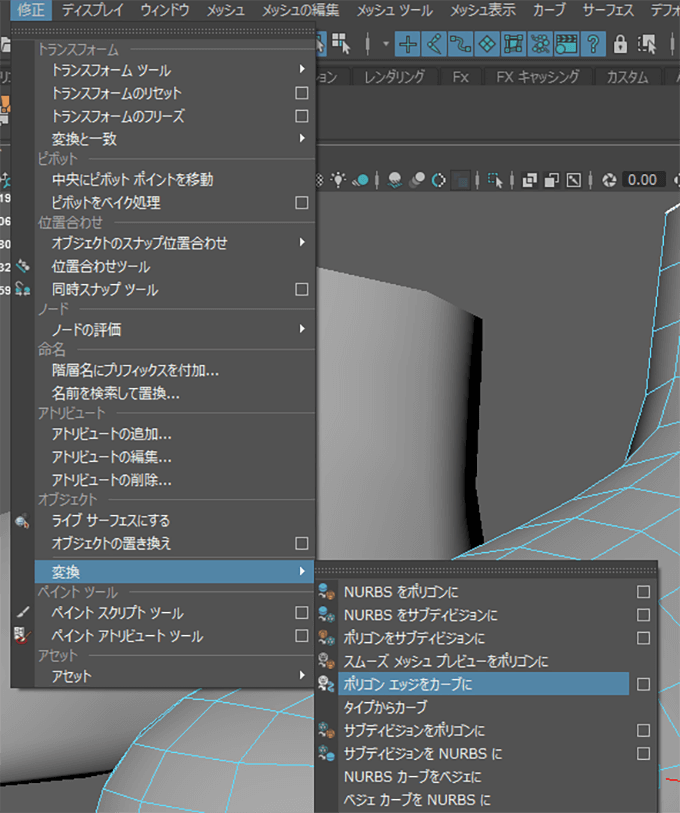680x813 pixels.
Task: Open option box for ポリゴンをサブディビジョンに
Action: 643,638
